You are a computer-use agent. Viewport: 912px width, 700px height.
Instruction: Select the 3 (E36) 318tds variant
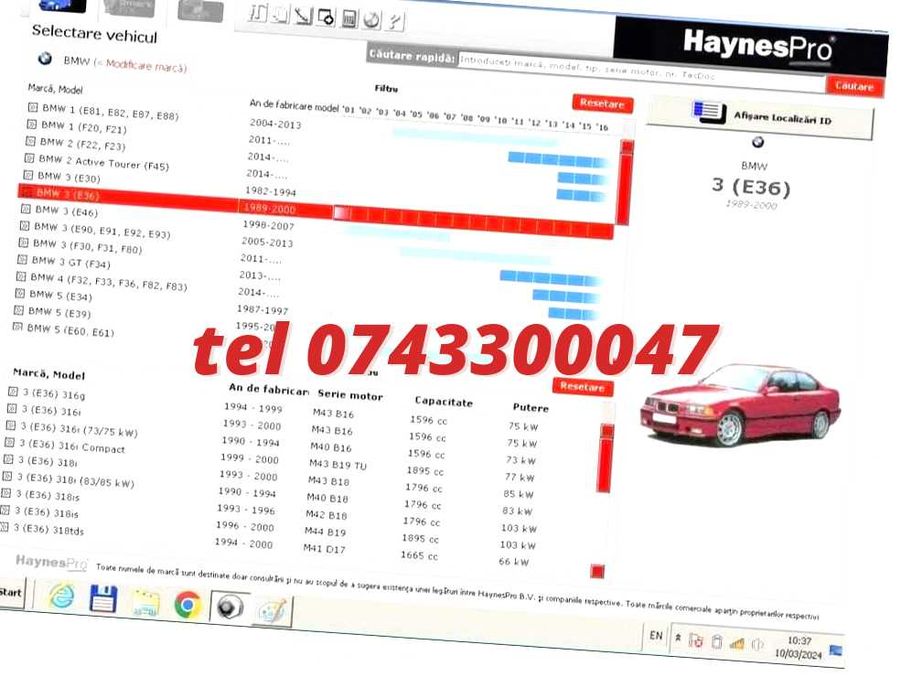click(x=48, y=529)
